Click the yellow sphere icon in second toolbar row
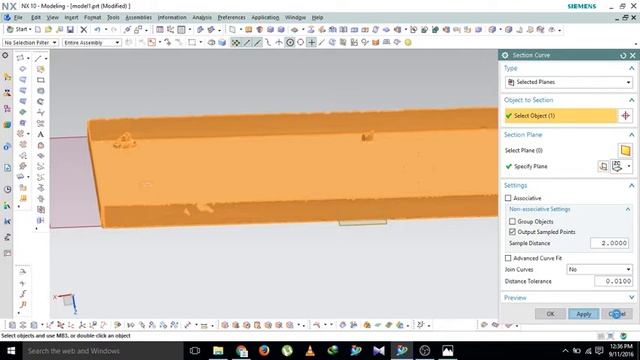This screenshot has width=640, height=360. (408, 42)
